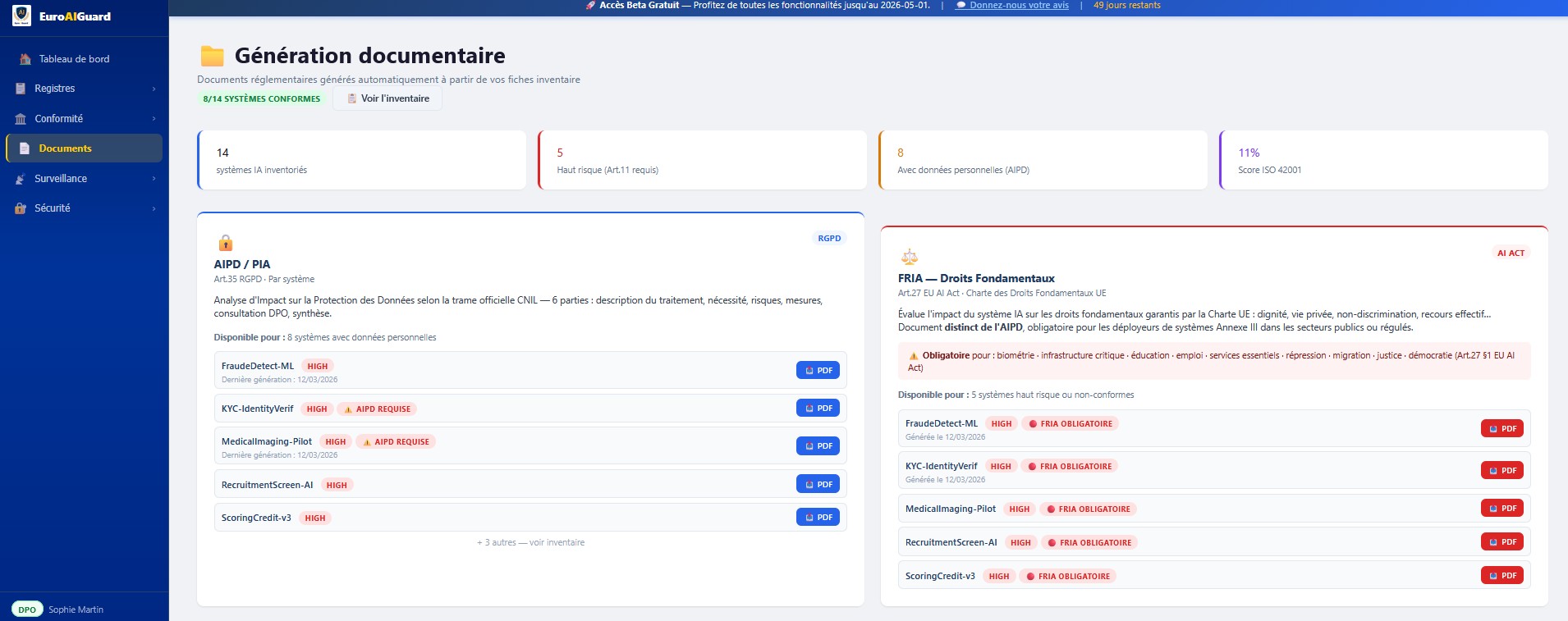
Task: Download FRIA PDF for FraudeDetect-ML
Action: [1502, 429]
